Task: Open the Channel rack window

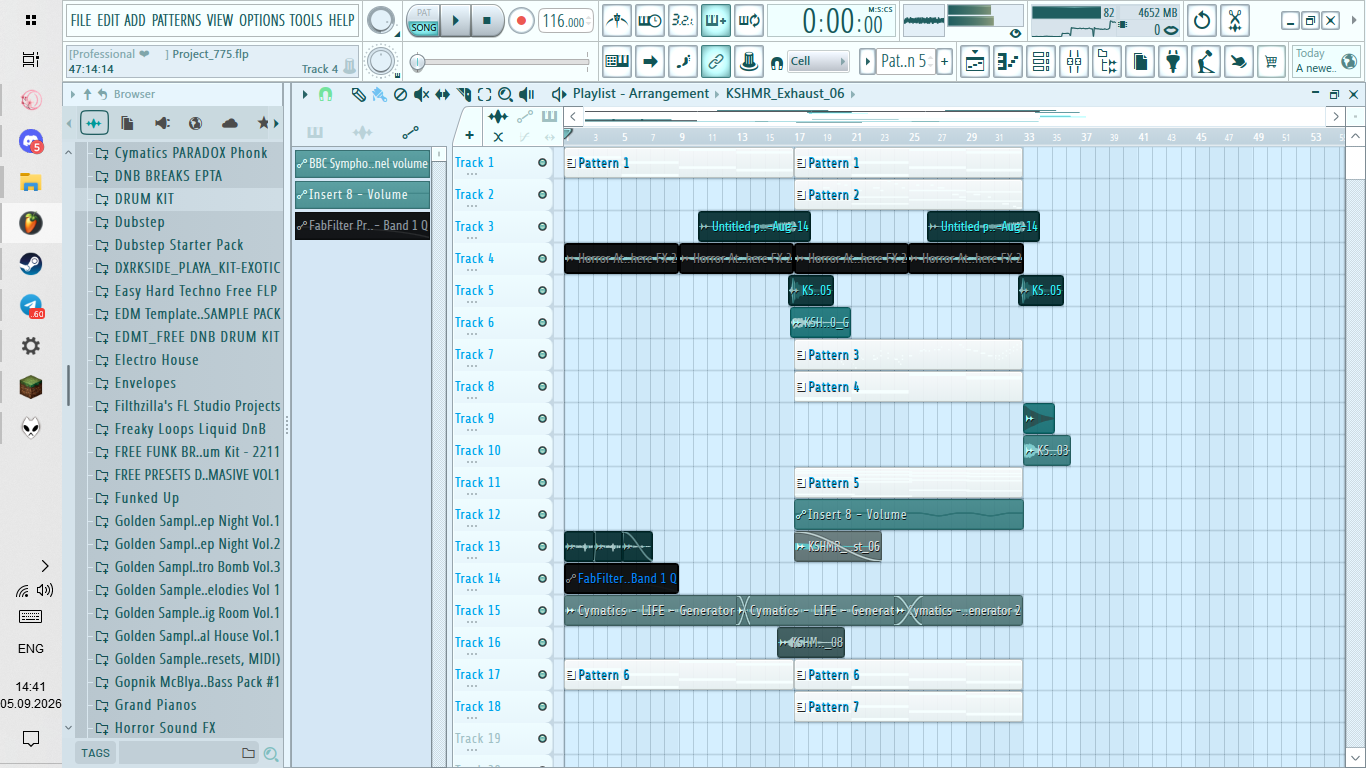Action: pos(1041,62)
